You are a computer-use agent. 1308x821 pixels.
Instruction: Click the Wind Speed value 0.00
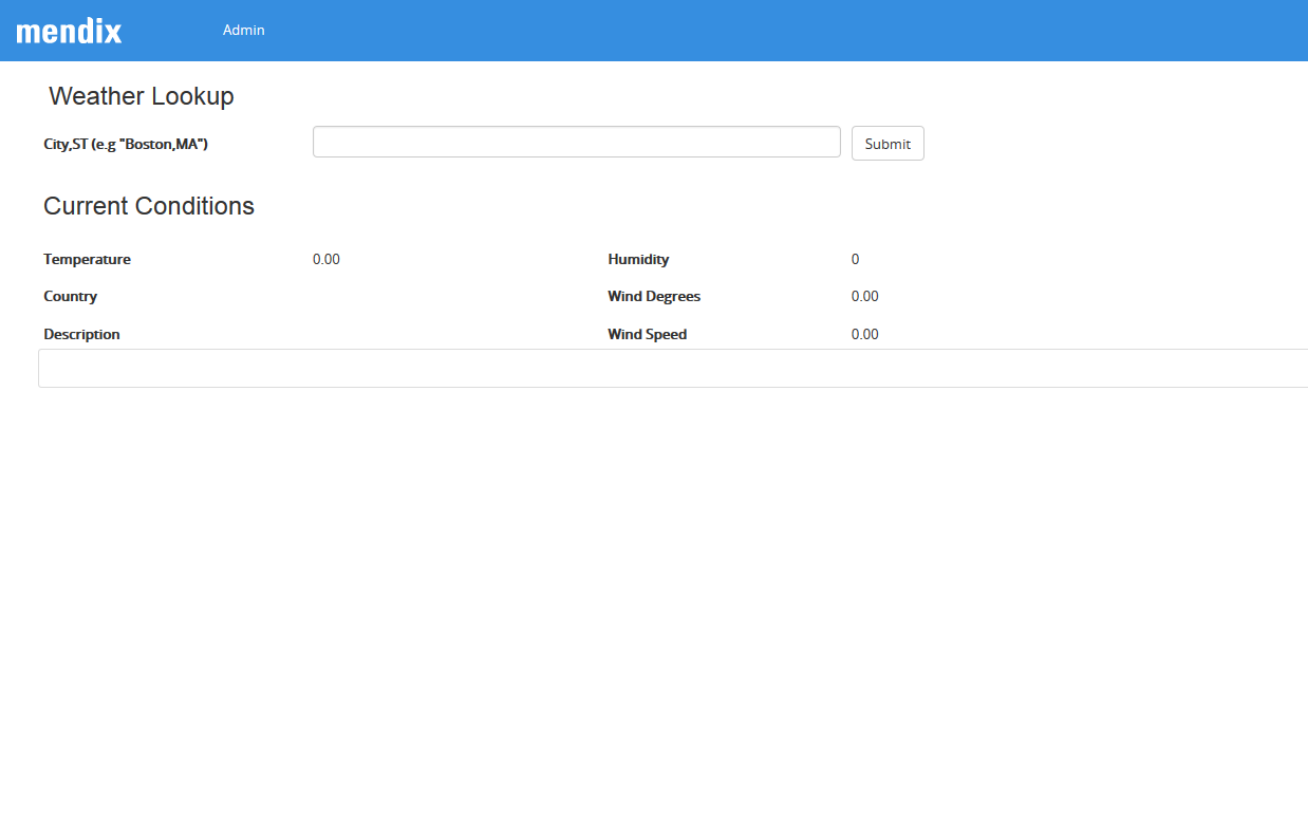865,334
